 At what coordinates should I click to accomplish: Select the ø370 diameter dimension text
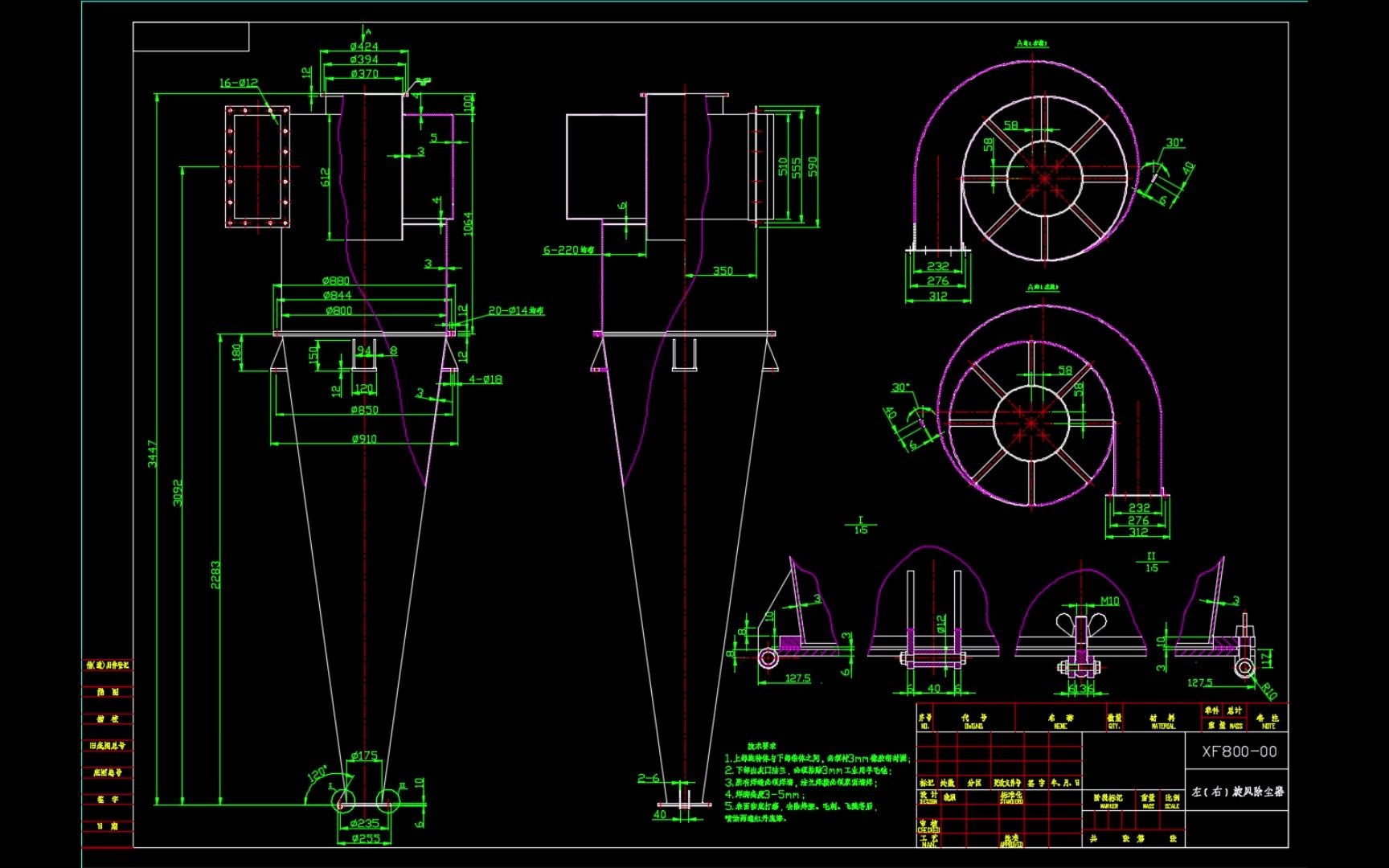click(364, 74)
